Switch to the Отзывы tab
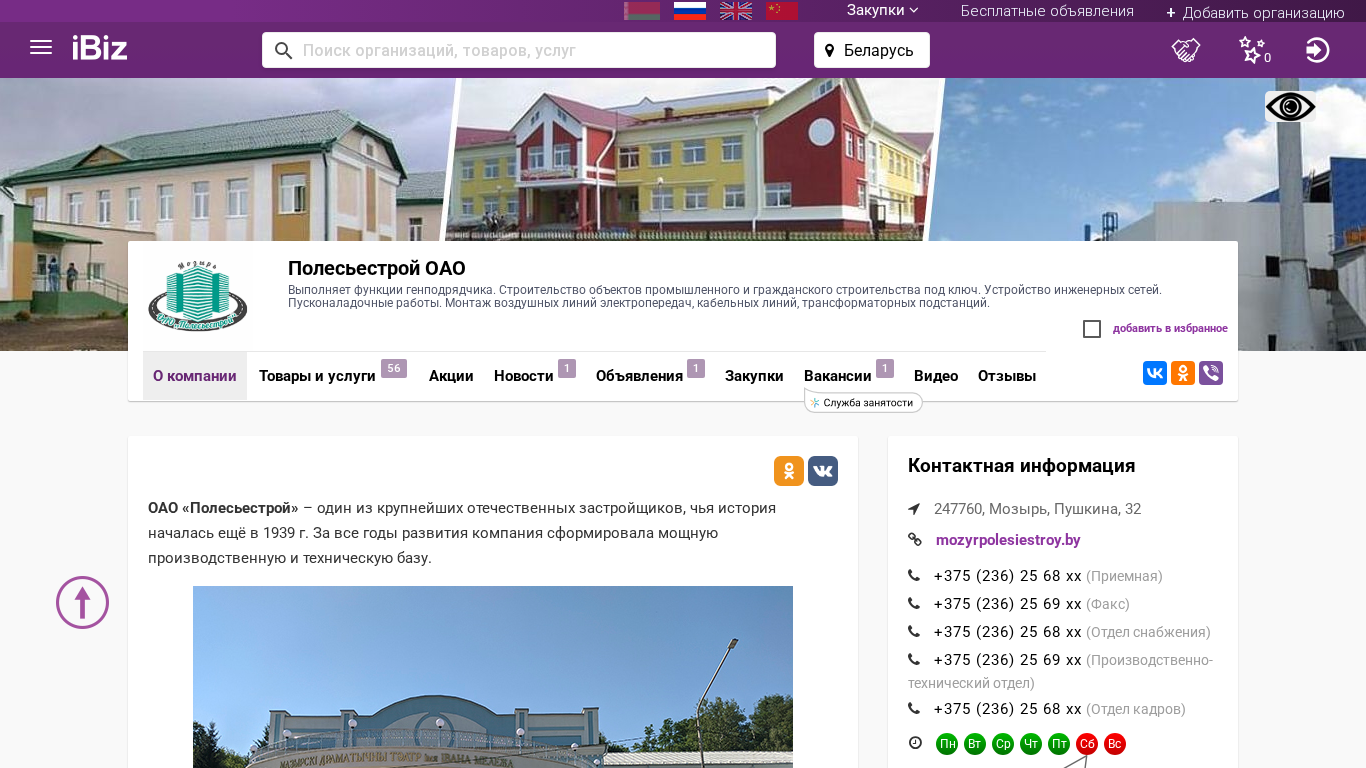 (x=1007, y=376)
